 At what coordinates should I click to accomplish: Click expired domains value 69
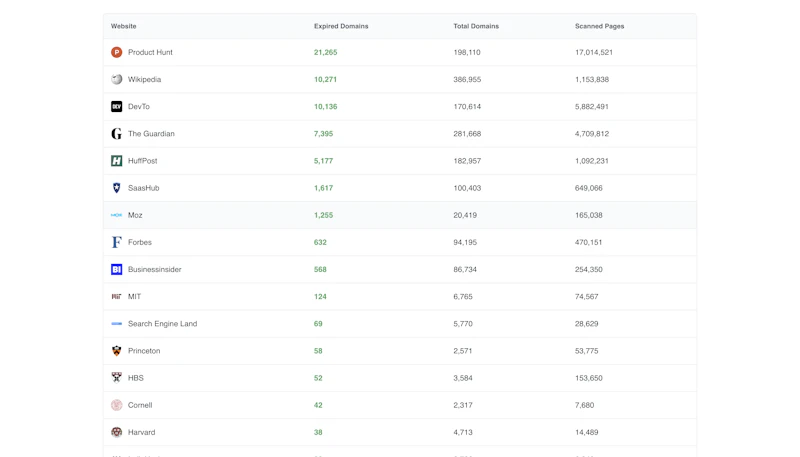coord(318,323)
